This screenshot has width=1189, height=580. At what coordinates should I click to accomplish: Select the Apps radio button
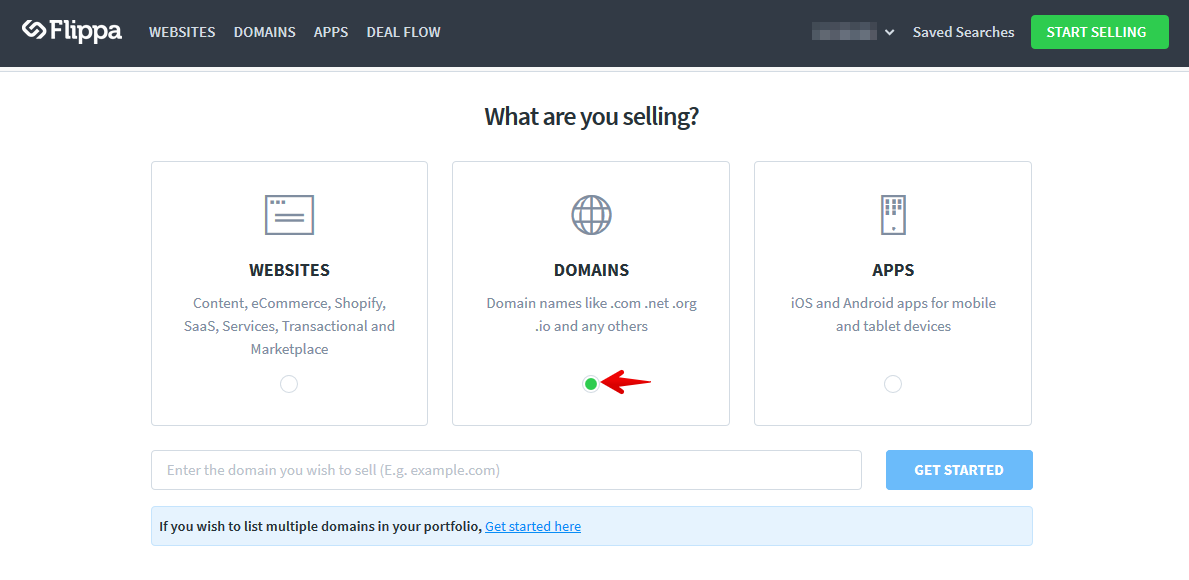tap(893, 384)
